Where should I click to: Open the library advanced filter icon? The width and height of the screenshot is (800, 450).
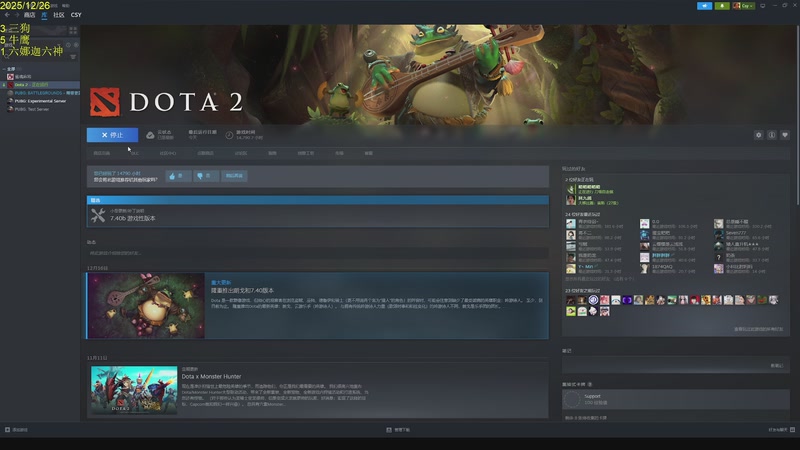(73, 57)
